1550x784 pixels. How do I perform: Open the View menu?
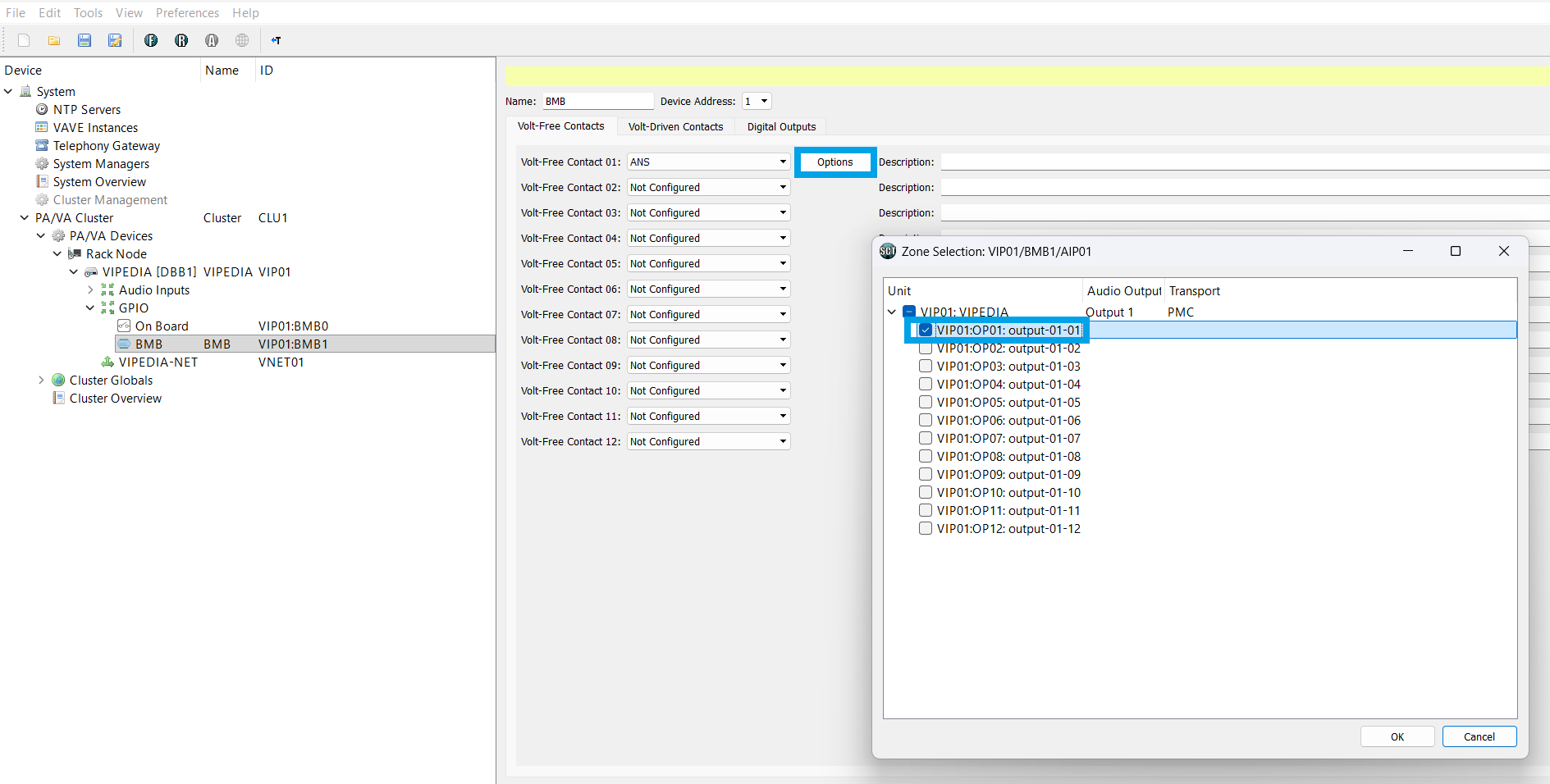coord(129,12)
